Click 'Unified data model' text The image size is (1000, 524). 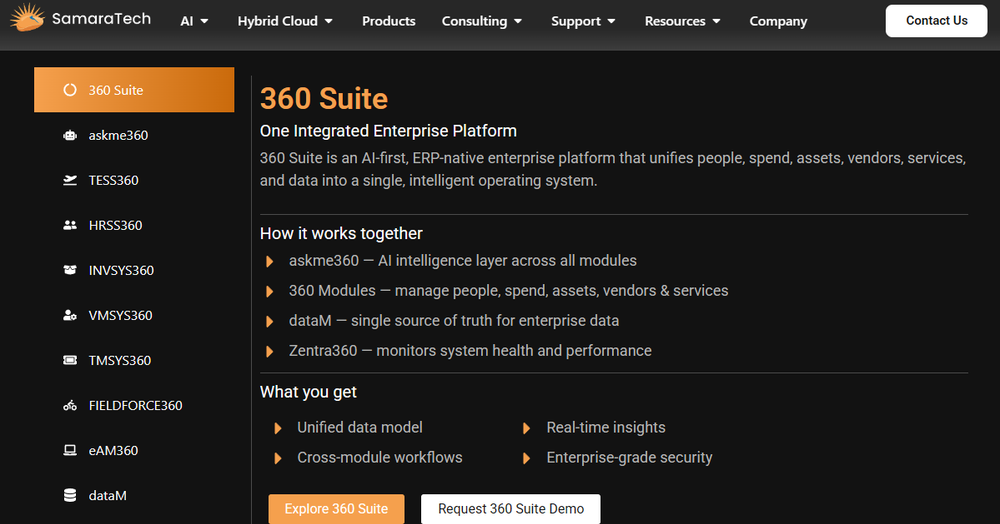point(360,427)
